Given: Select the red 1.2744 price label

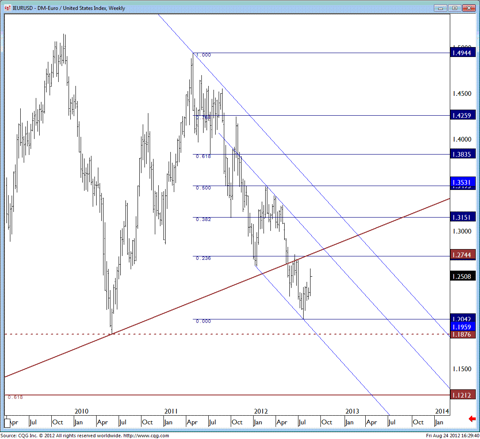Looking at the screenshot, I should (463, 255).
